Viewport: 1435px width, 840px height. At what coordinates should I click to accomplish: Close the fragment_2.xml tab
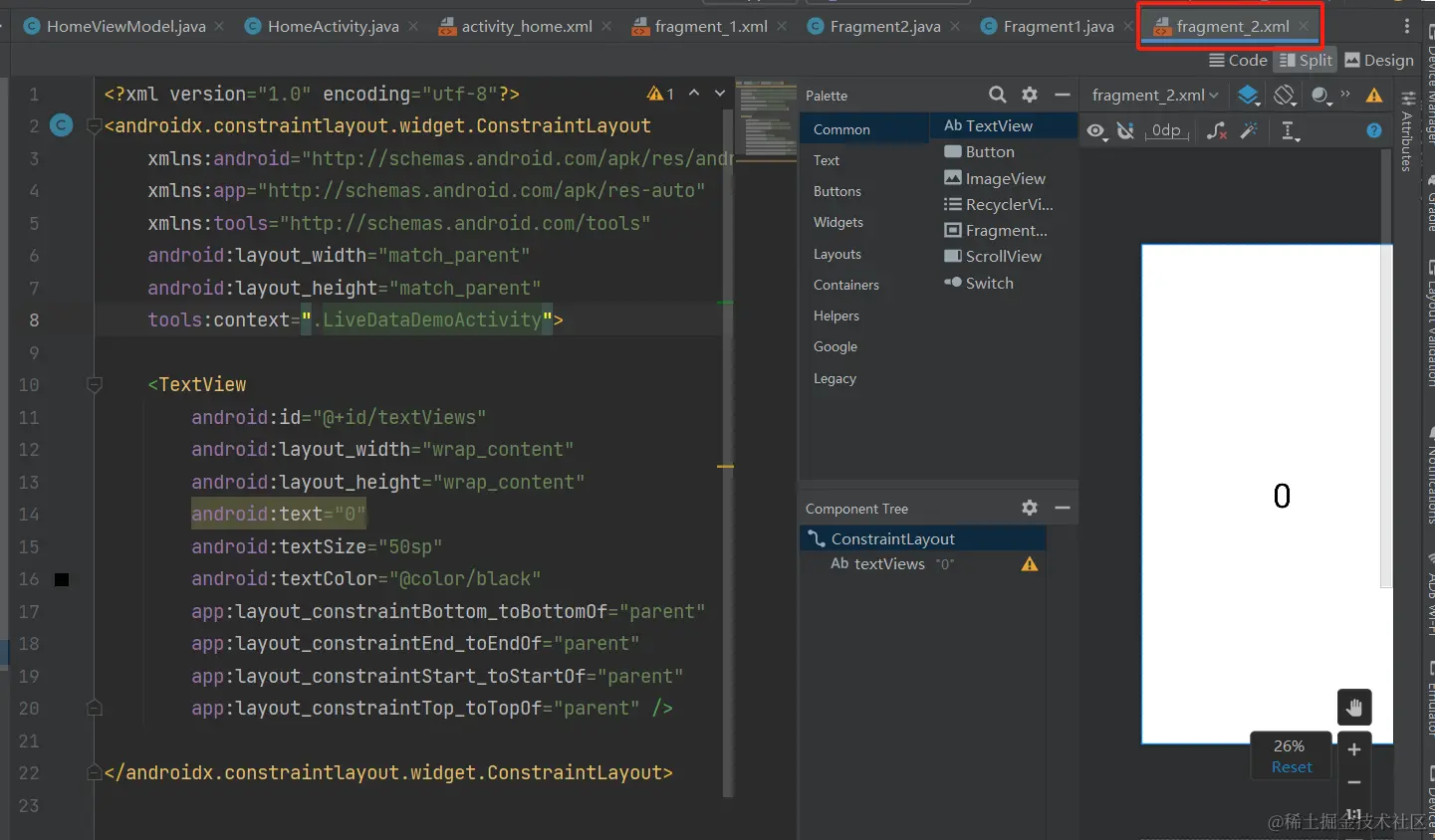(1304, 26)
